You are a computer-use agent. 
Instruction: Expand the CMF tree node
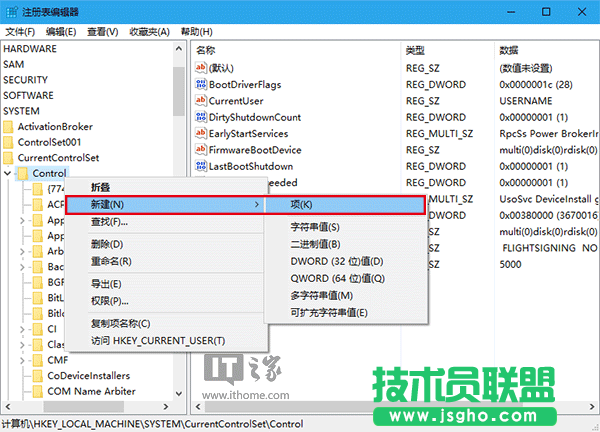(22, 360)
